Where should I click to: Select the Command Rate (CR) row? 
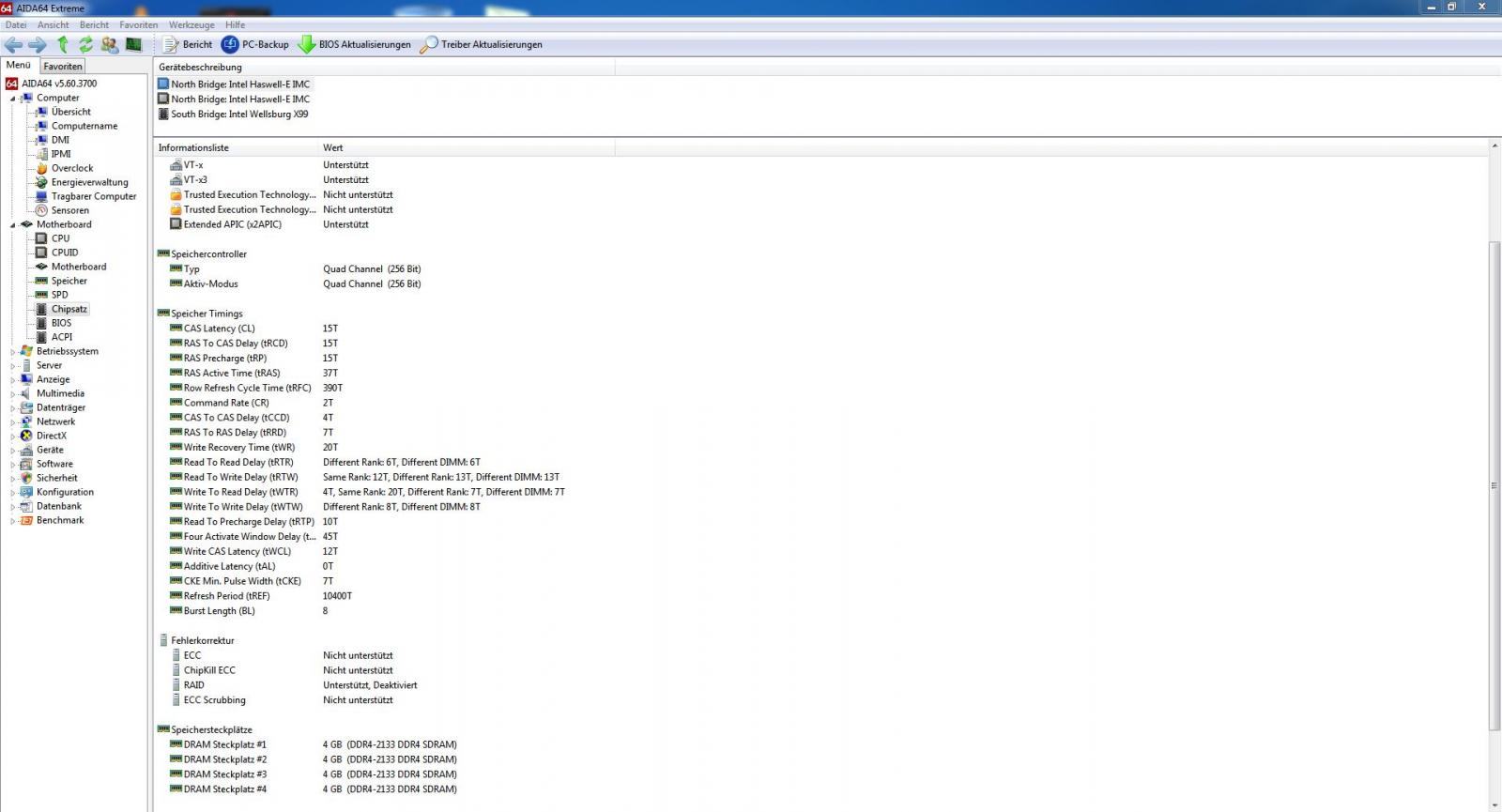click(252, 403)
